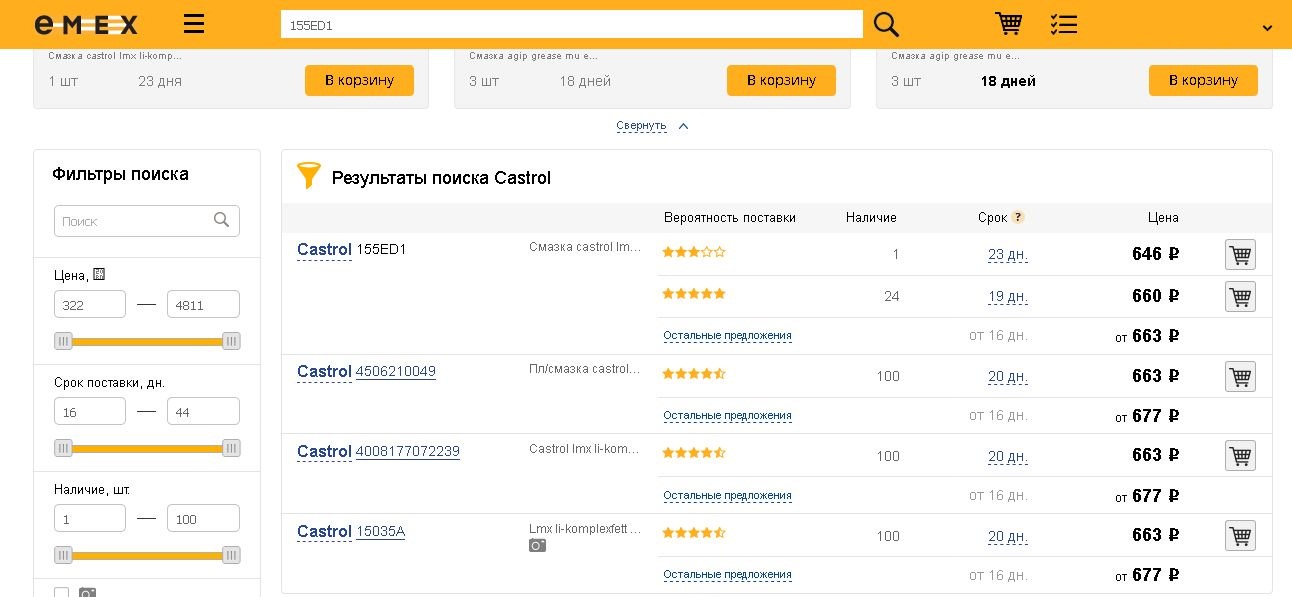Tick the photo filter checkbox below Наличие

(62, 592)
